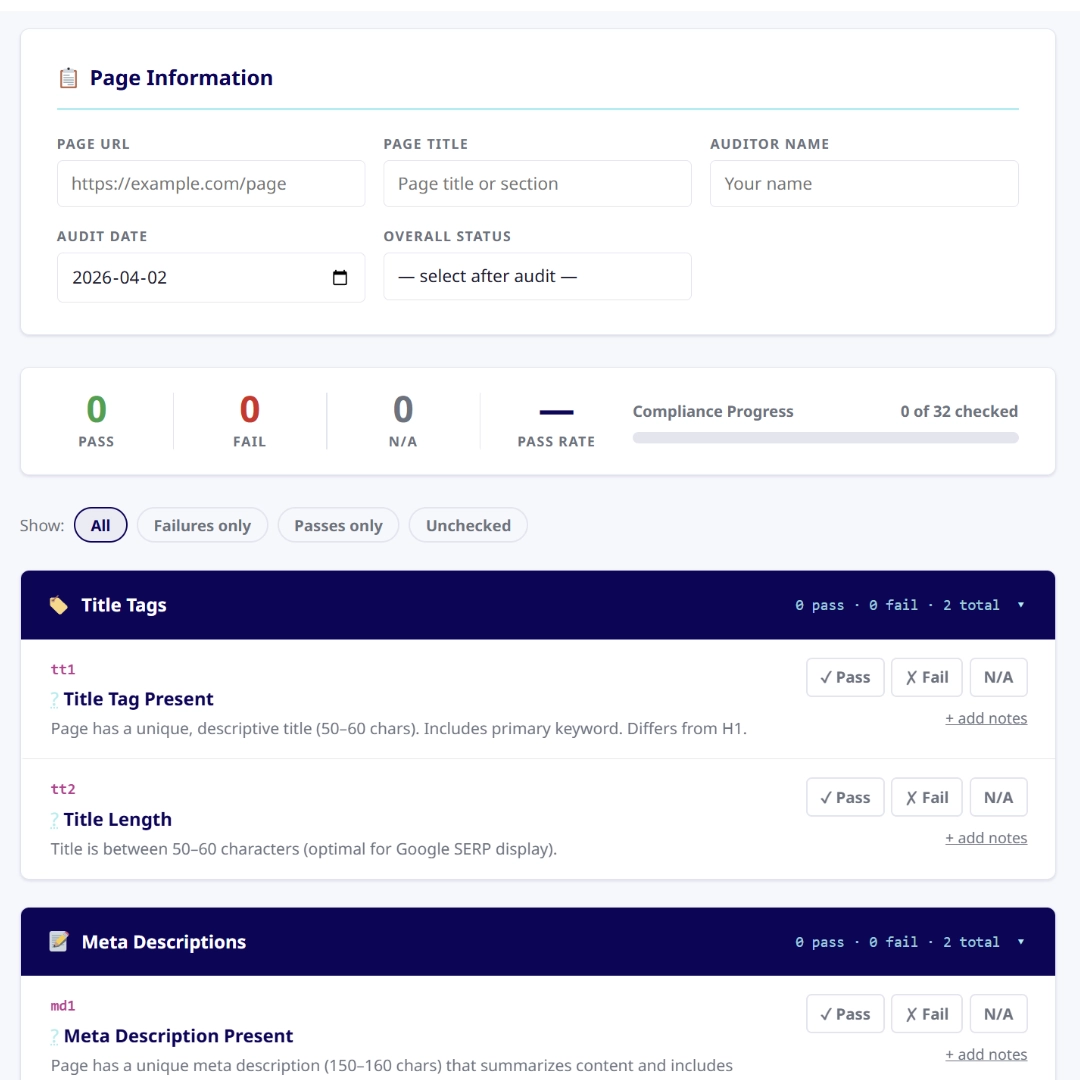The width and height of the screenshot is (1080, 1080).
Task: Click the status icon beside Title Tag Present
Action: 55,700
